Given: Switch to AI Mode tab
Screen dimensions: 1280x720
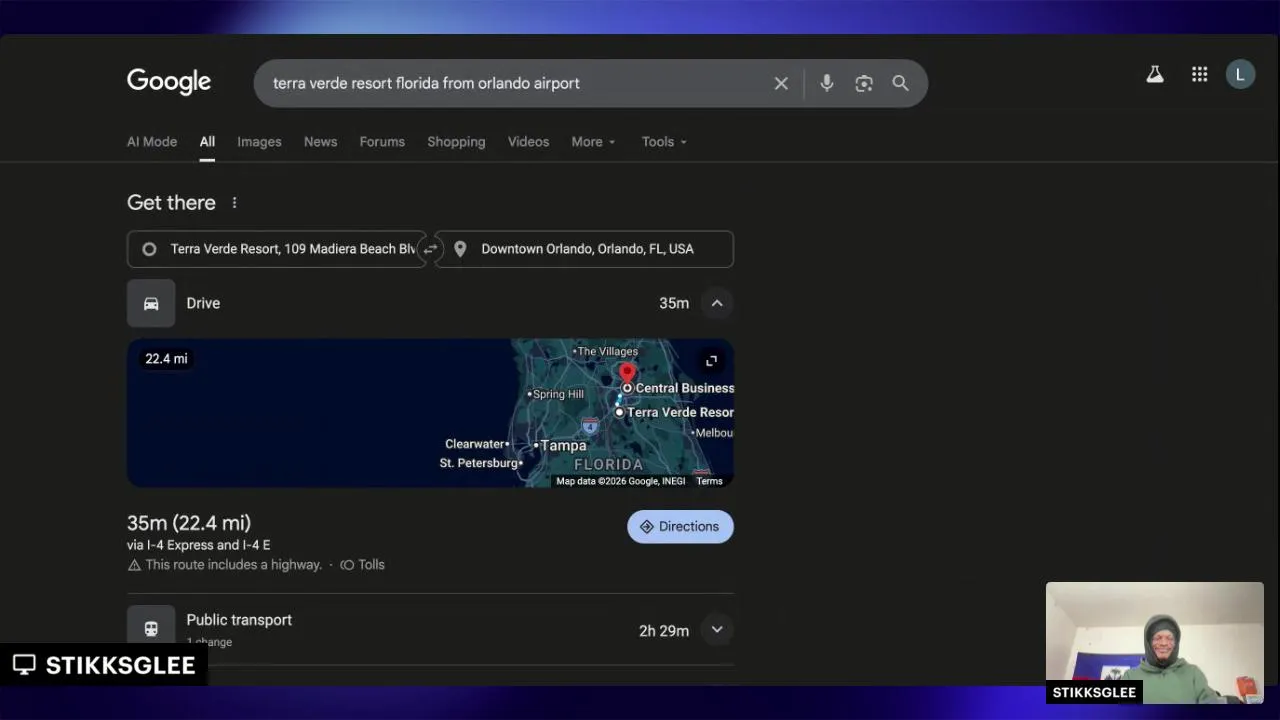Looking at the screenshot, I should 152,142.
